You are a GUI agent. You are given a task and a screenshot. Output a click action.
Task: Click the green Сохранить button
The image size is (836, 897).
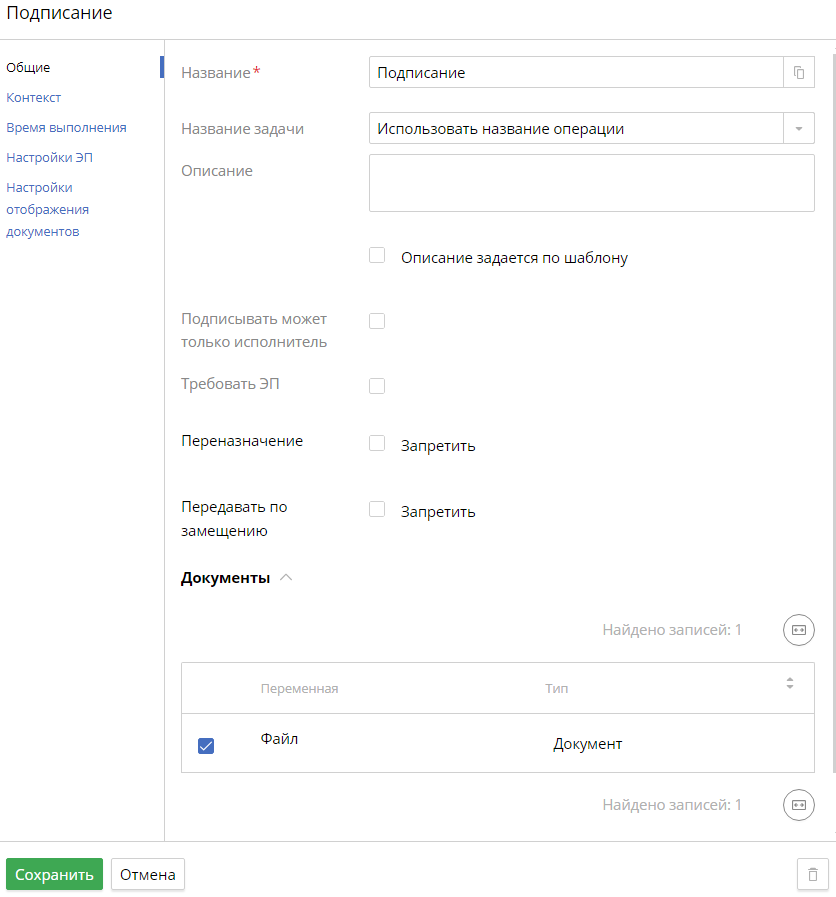54,873
